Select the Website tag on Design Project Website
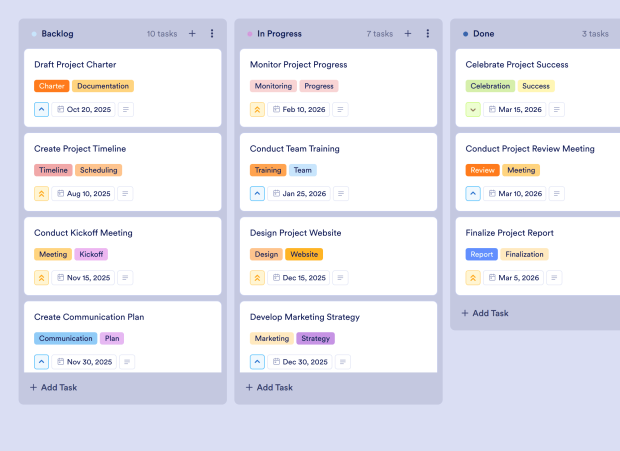 (x=304, y=254)
